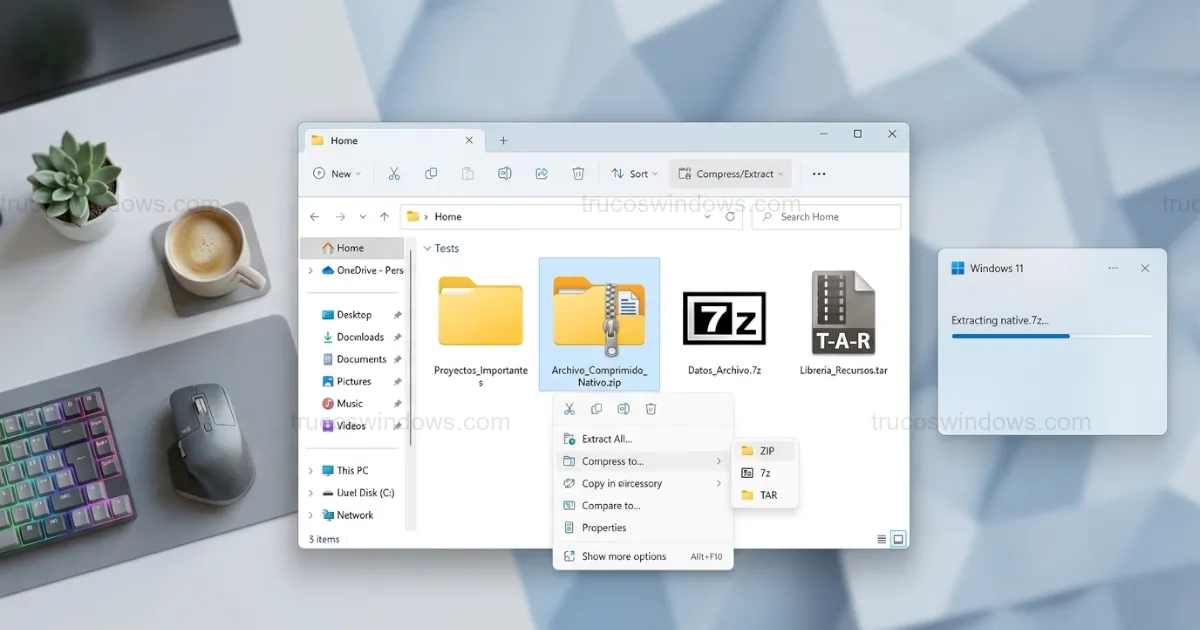Select TAR compression format
The image size is (1200, 630).
(x=765, y=495)
